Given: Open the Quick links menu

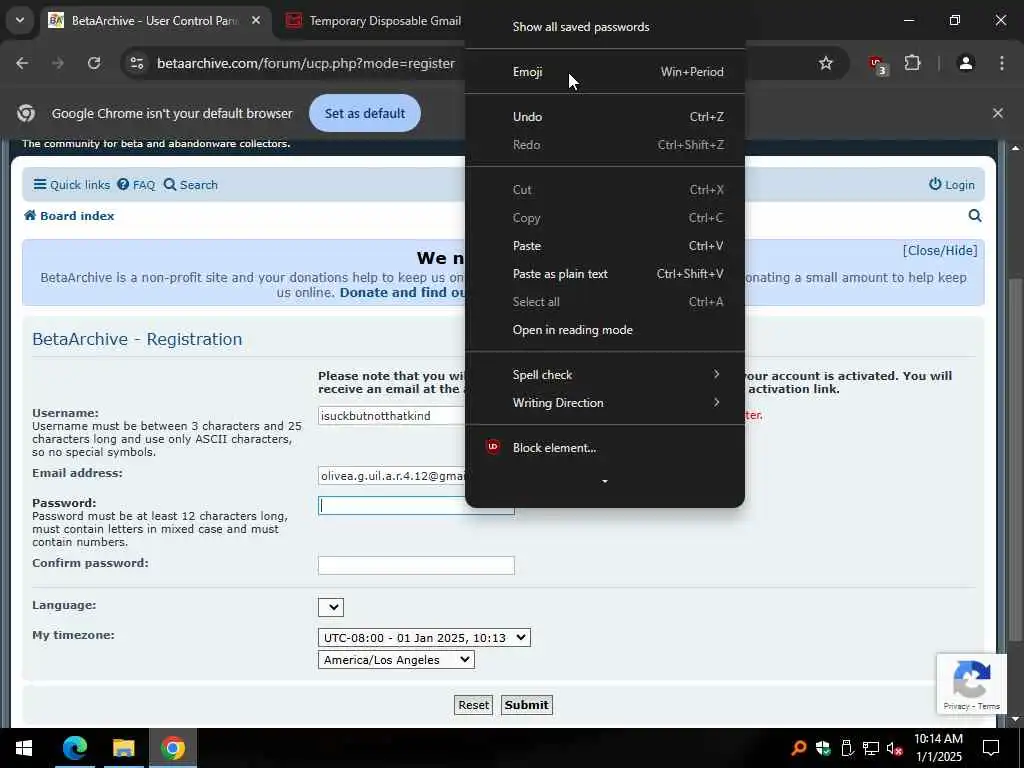Looking at the screenshot, I should coord(72,185).
